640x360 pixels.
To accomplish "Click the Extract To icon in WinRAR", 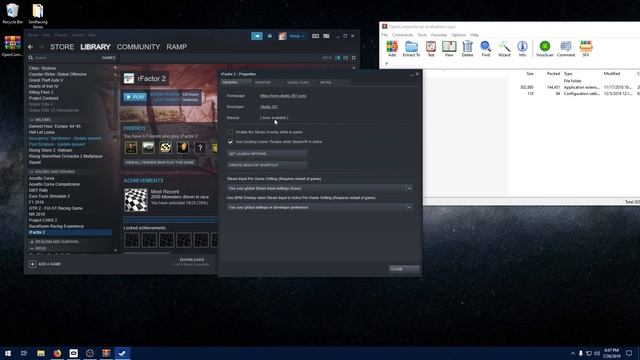I will [411, 48].
